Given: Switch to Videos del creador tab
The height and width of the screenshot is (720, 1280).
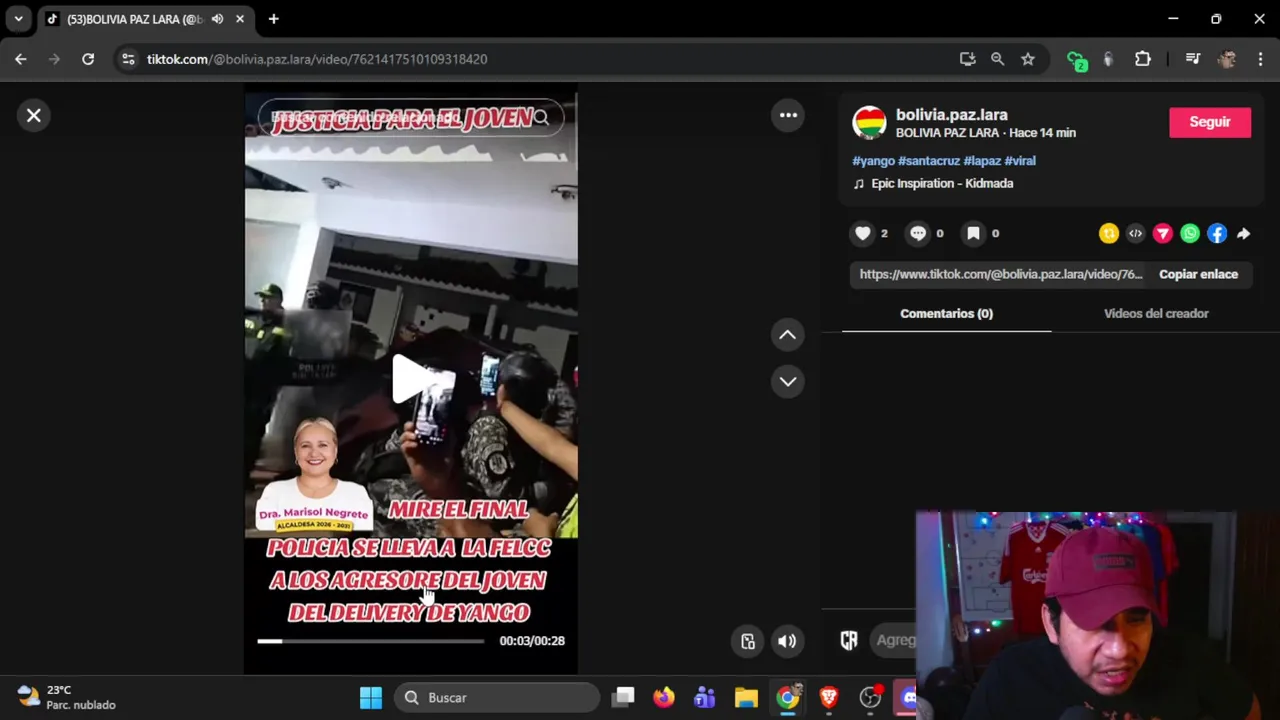Looking at the screenshot, I should coord(1156,313).
